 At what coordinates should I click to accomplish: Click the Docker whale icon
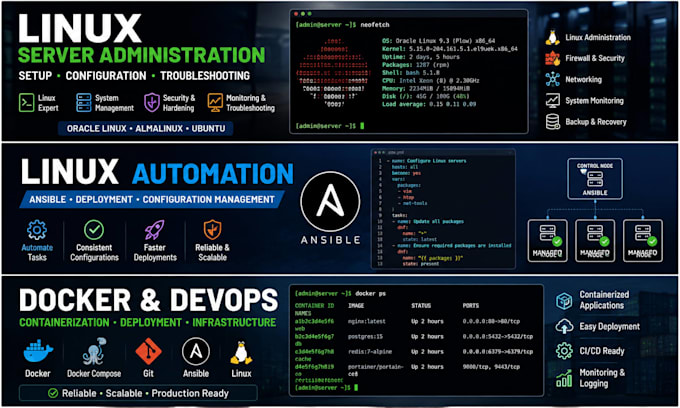pos(38,351)
